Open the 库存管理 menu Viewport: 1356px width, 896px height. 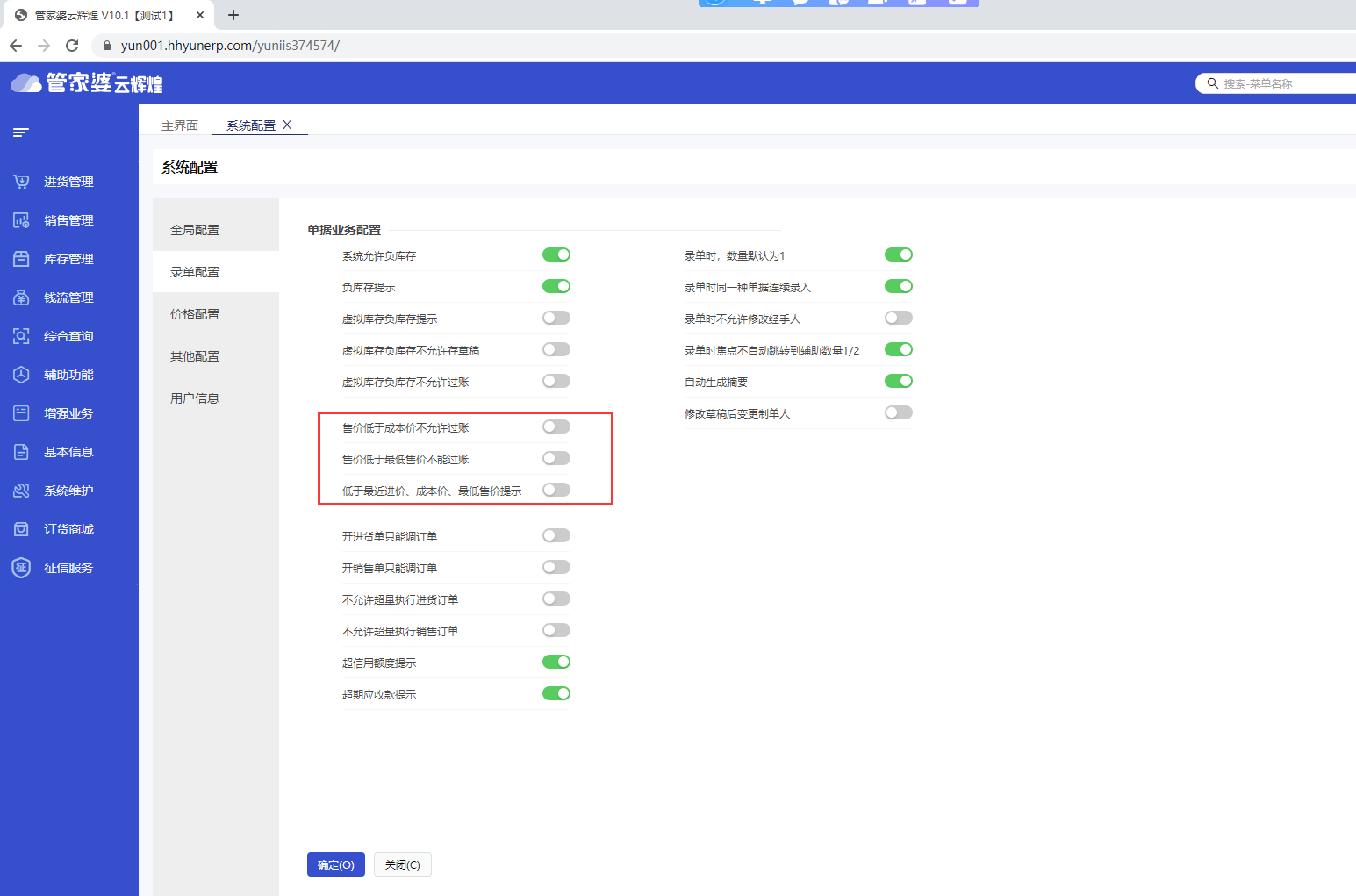(68, 259)
